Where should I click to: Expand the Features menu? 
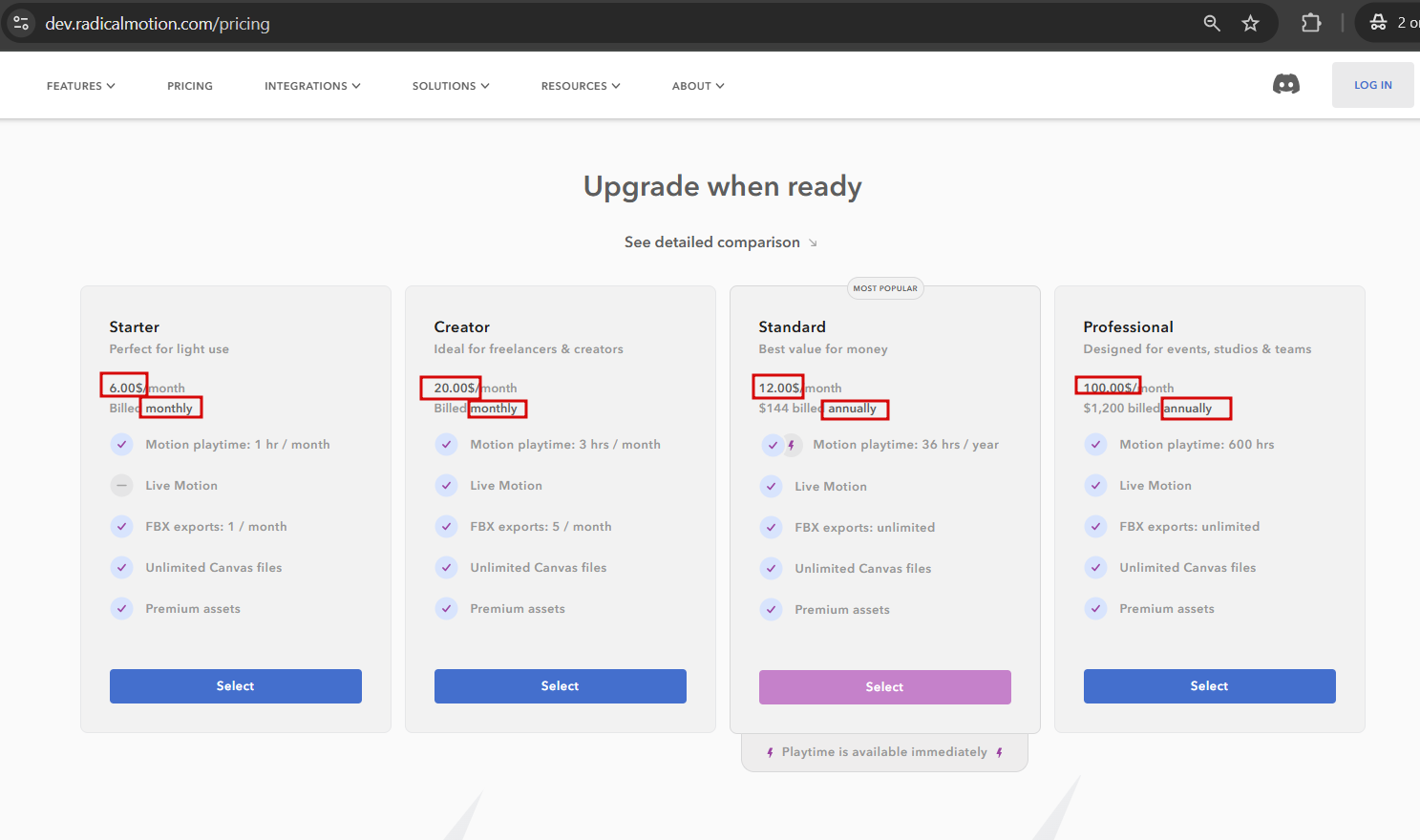pyautogui.click(x=81, y=86)
